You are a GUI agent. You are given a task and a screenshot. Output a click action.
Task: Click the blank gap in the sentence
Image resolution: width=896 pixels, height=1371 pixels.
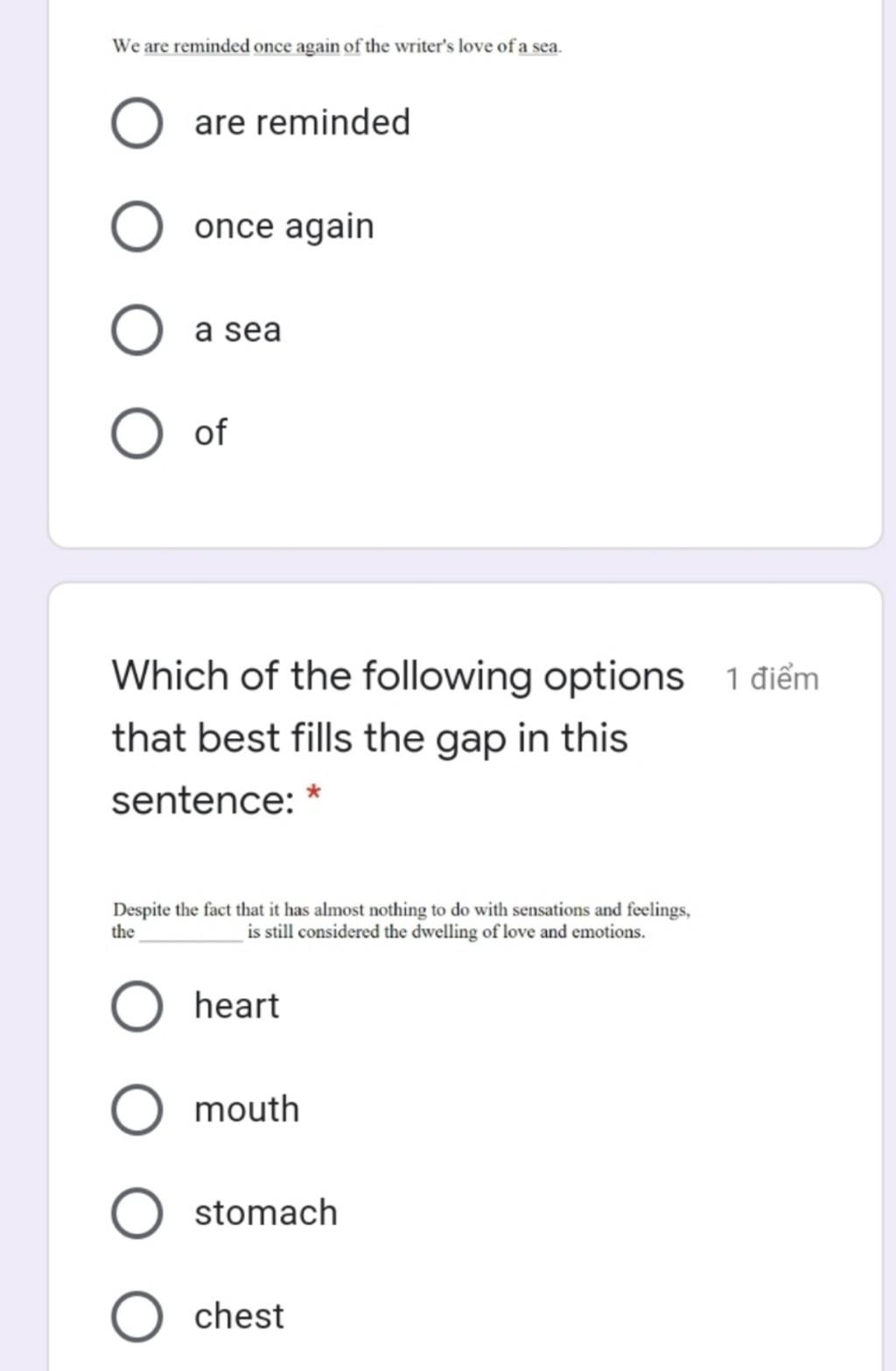pyautogui.click(x=191, y=933)
